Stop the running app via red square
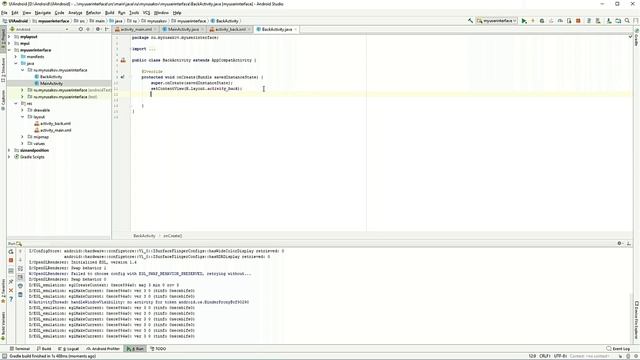Image resolution: width=640 pixels, height=360 pixels. point(578,20)
